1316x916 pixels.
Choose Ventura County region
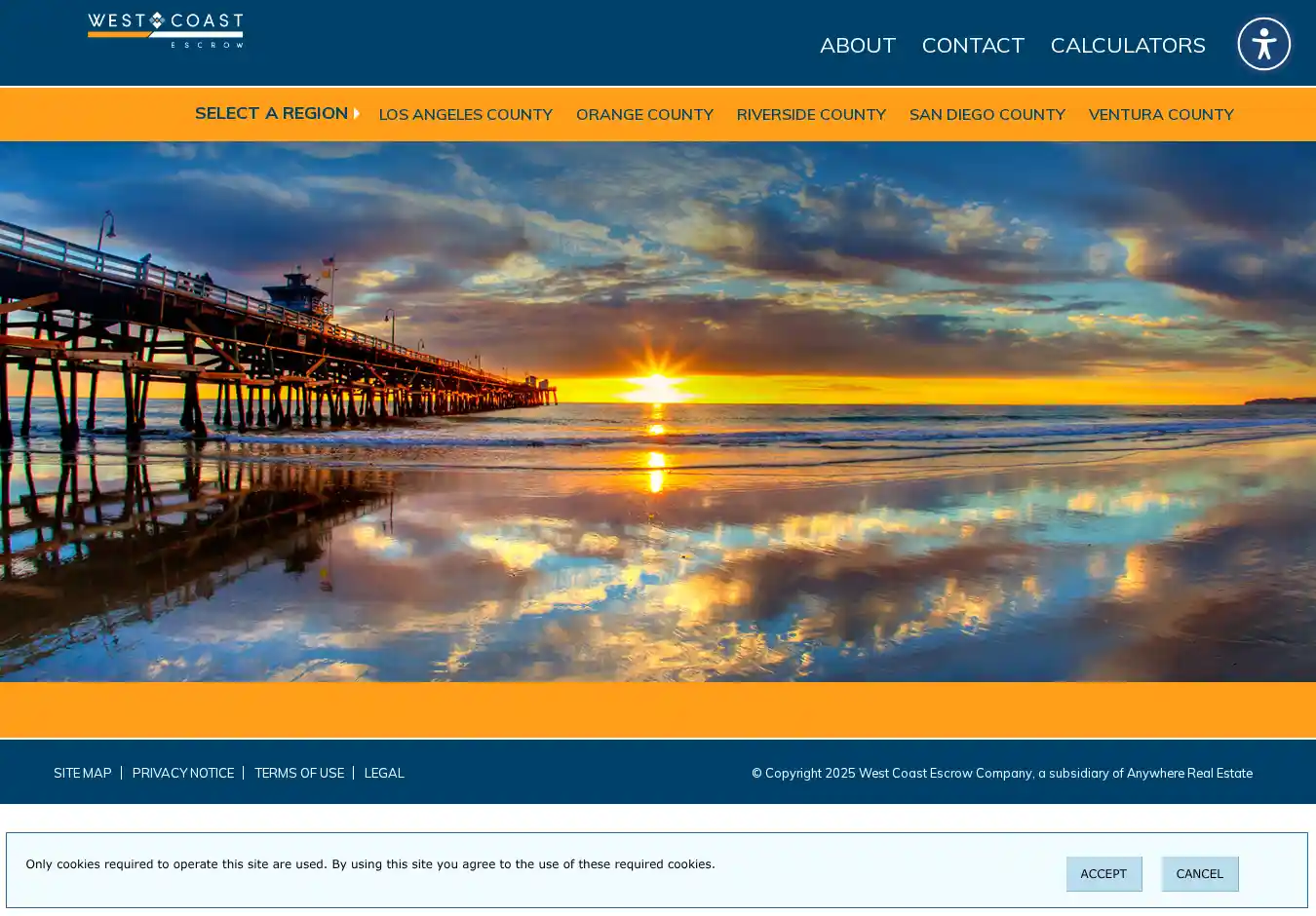point(1160,114)
